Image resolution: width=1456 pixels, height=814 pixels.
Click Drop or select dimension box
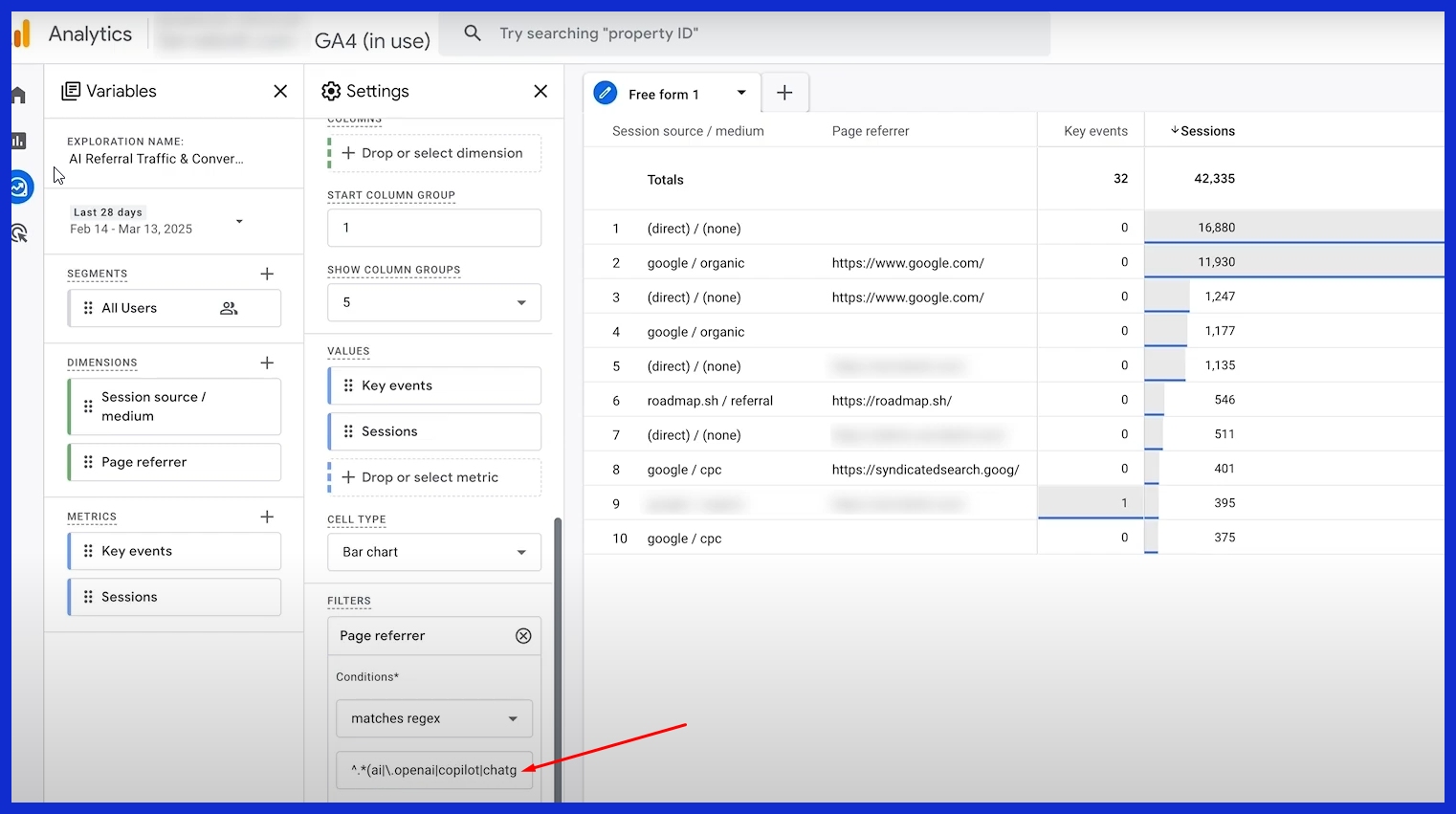(x=434, y=153)
